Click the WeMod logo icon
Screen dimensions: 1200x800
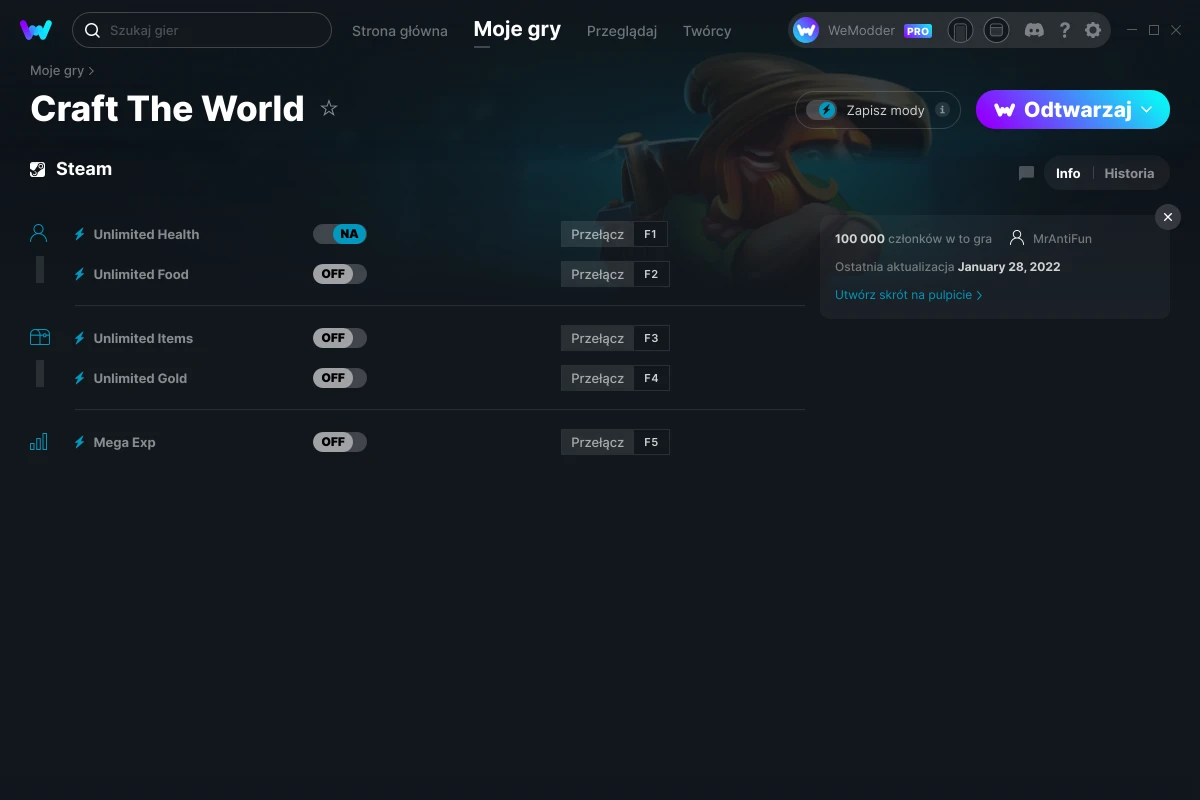[x=36, y=30]
